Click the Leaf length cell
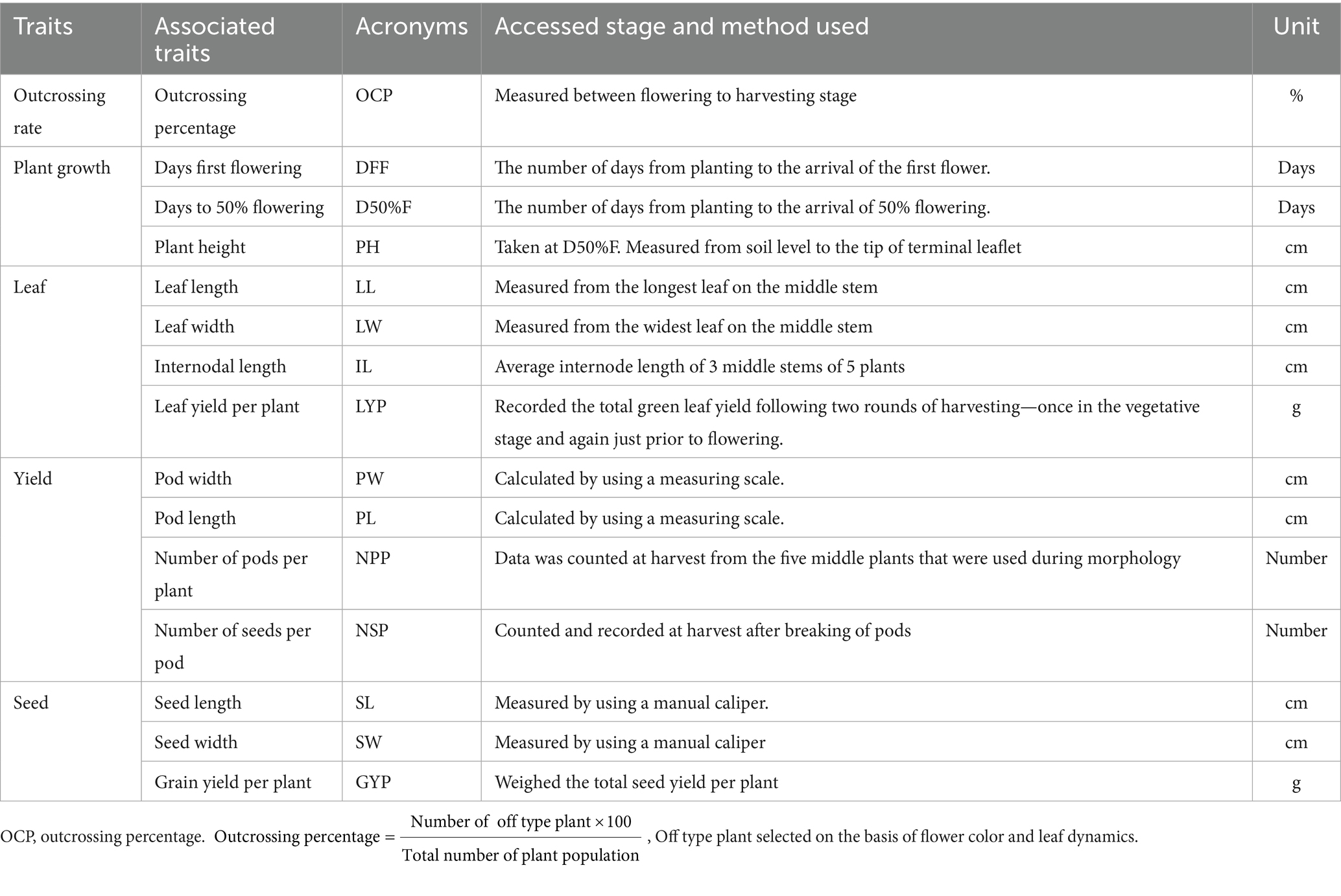 point(196,287)
